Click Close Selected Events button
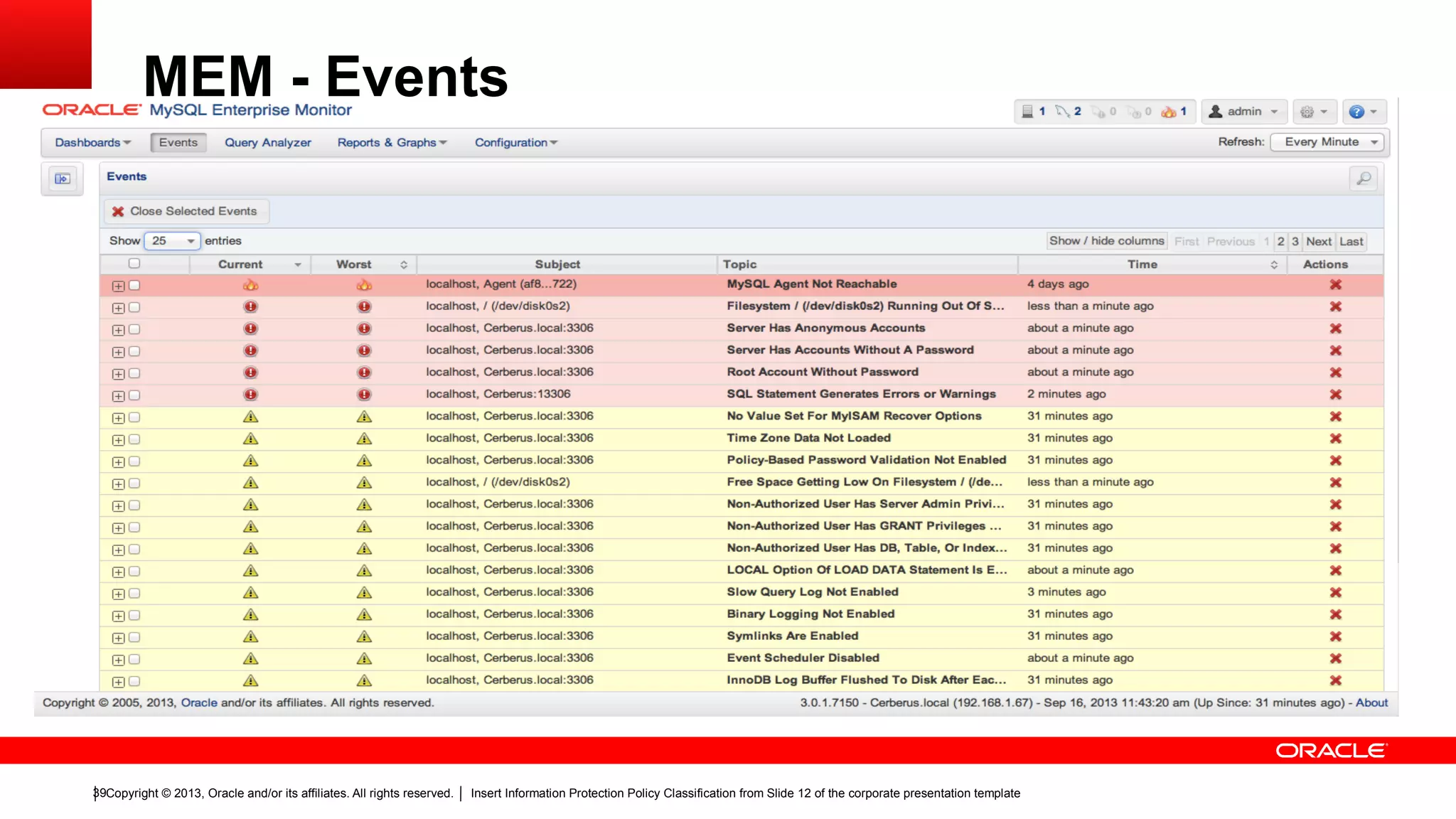 (x=187, y=211)
